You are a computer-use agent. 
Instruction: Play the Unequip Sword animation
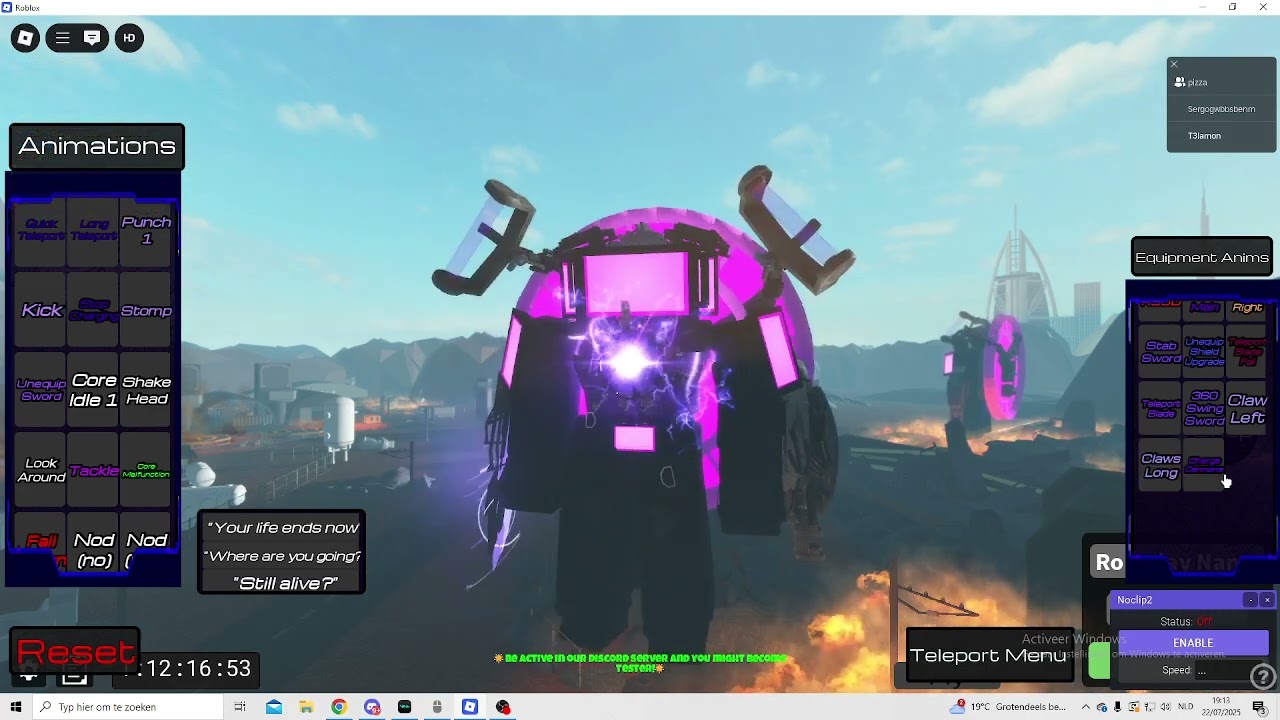point(42,390)
